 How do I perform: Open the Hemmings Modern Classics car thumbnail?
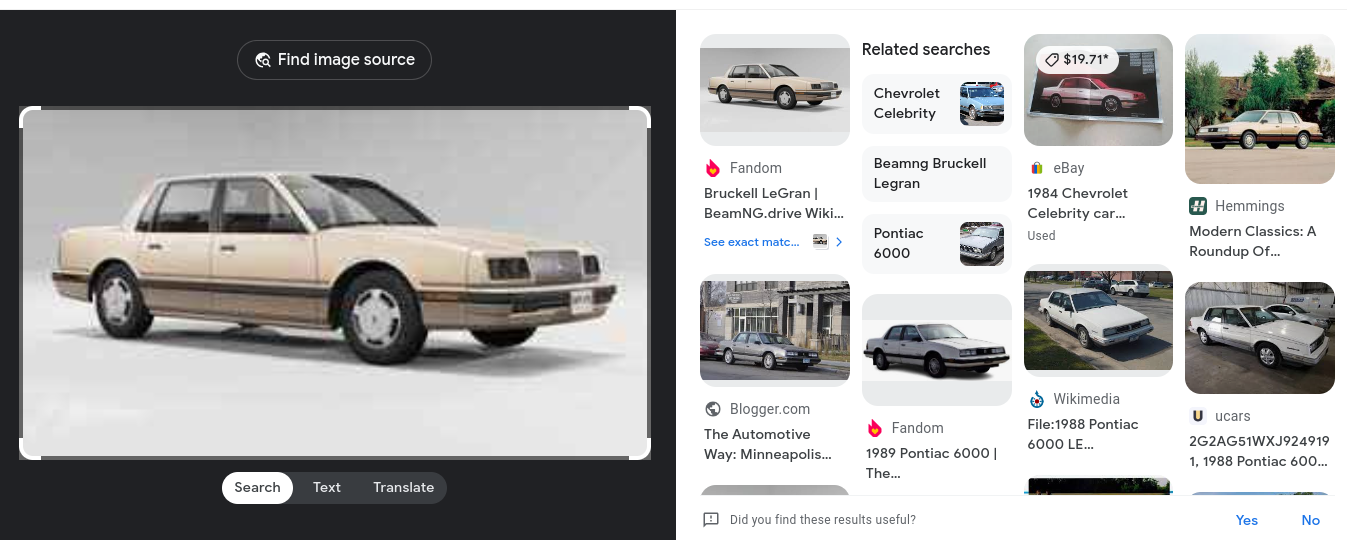point(1259,109)
